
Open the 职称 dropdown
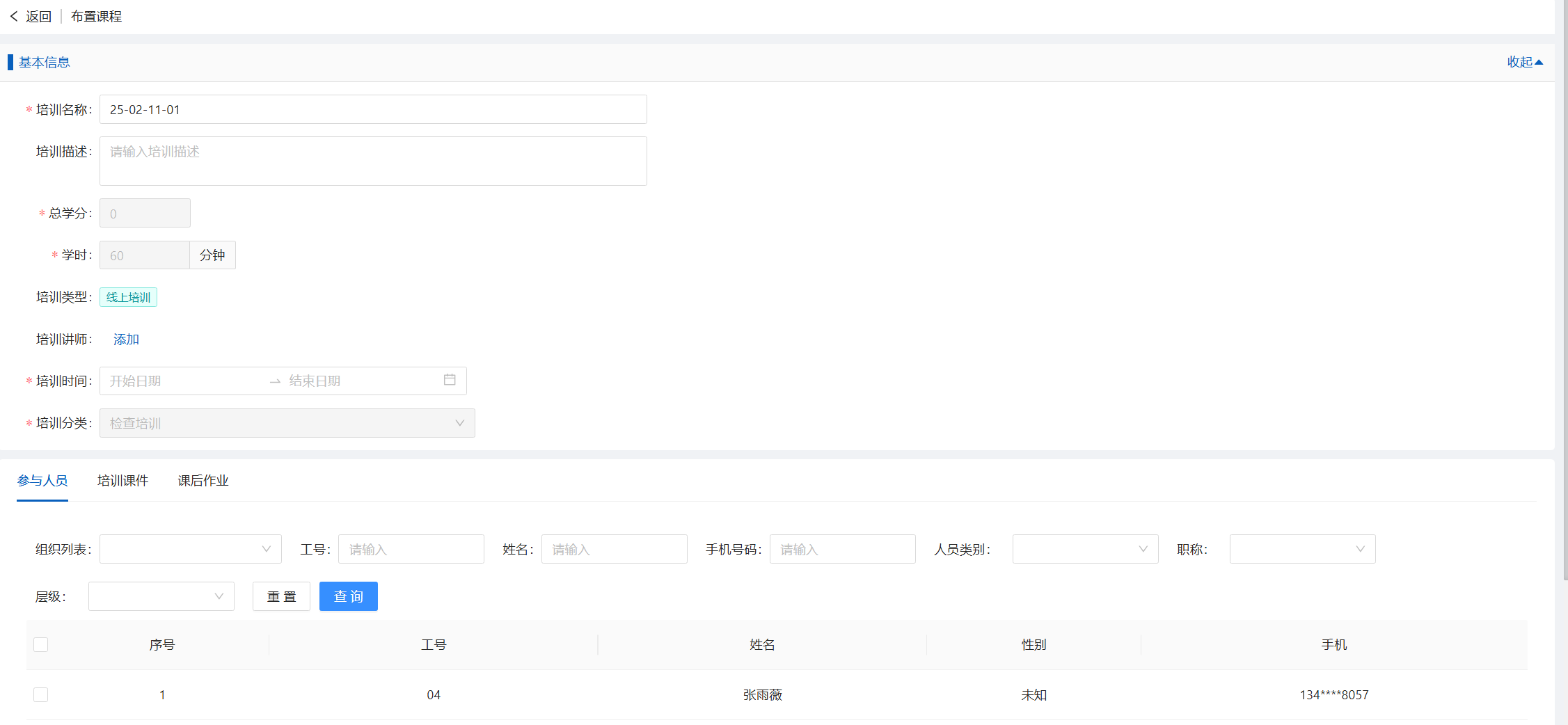point(1301,549)
